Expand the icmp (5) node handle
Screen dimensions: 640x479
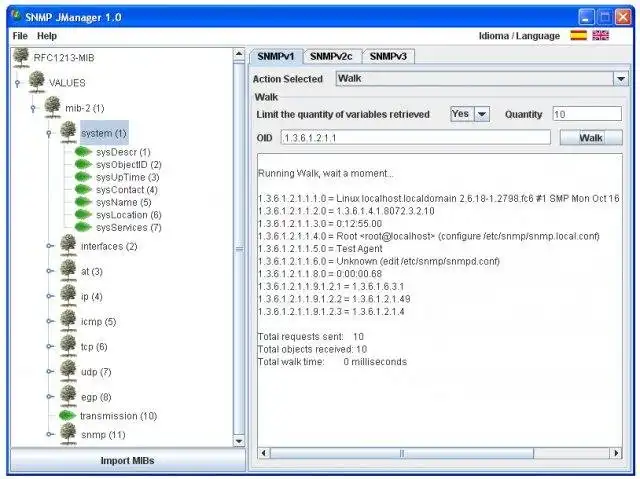click(x=49, y=322)
